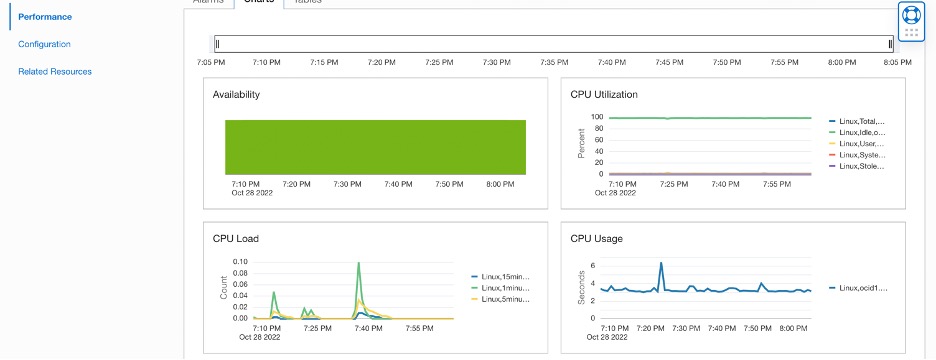Image resolution: width=936 pixels, height=360 pixels.
Task: Click the Percent axis label
Action: point(581,145)
